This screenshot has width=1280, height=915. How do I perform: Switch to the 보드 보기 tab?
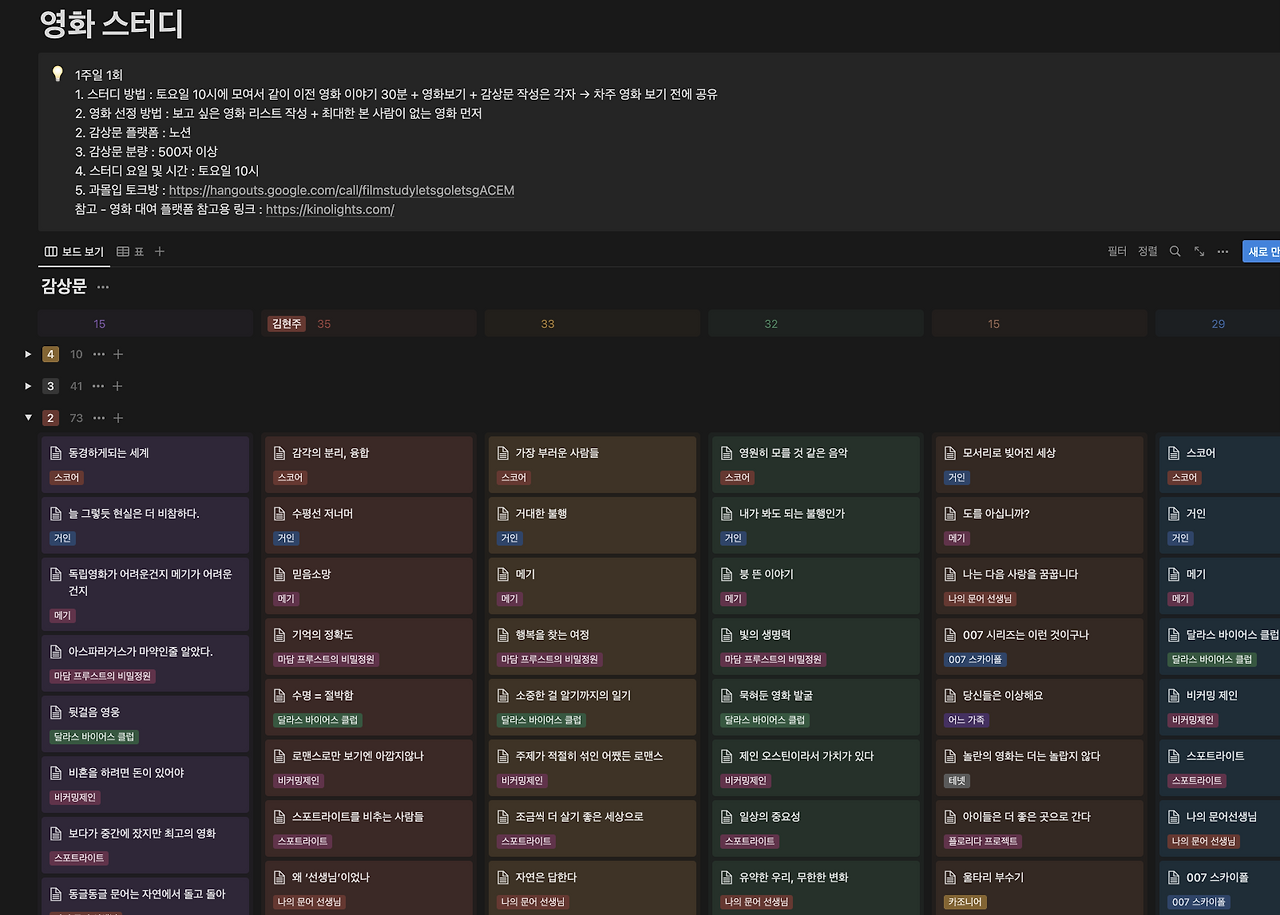(x=74, y=252)
